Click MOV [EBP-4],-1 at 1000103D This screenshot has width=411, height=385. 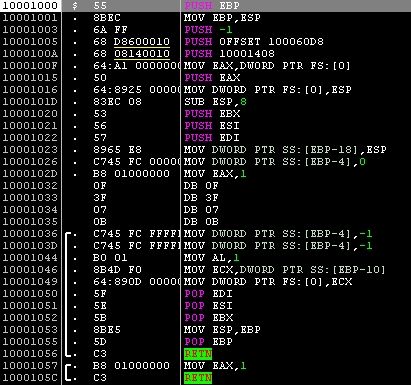point(278,246)
